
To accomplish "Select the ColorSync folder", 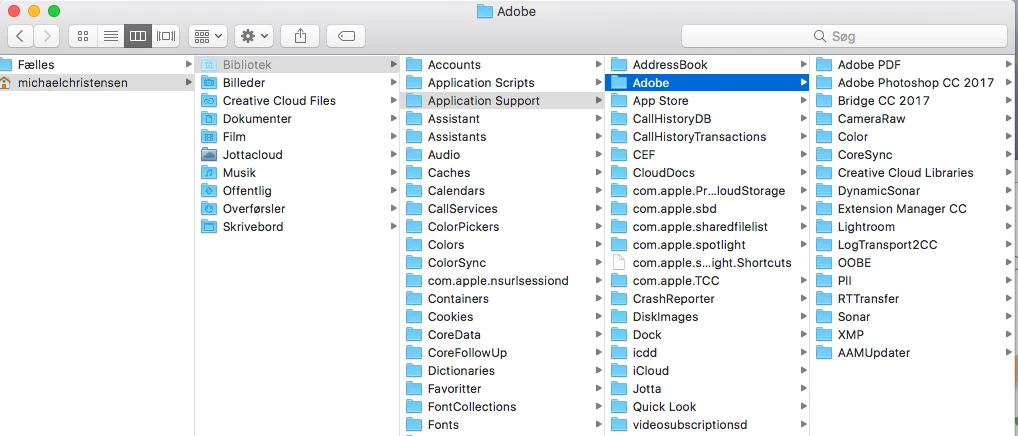I will pyautogui.click(x=503, y=263).
